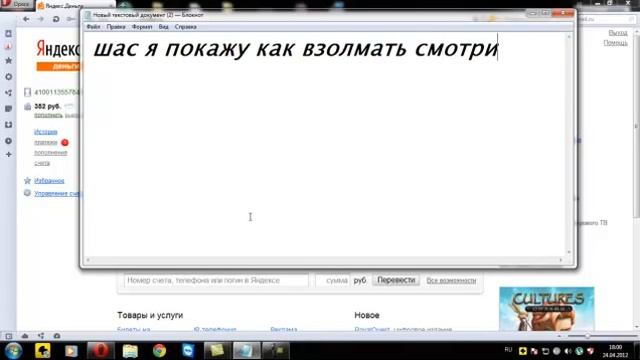Click the star icon beside Избранное
640x360 pixels.
[x=27, y=180]
